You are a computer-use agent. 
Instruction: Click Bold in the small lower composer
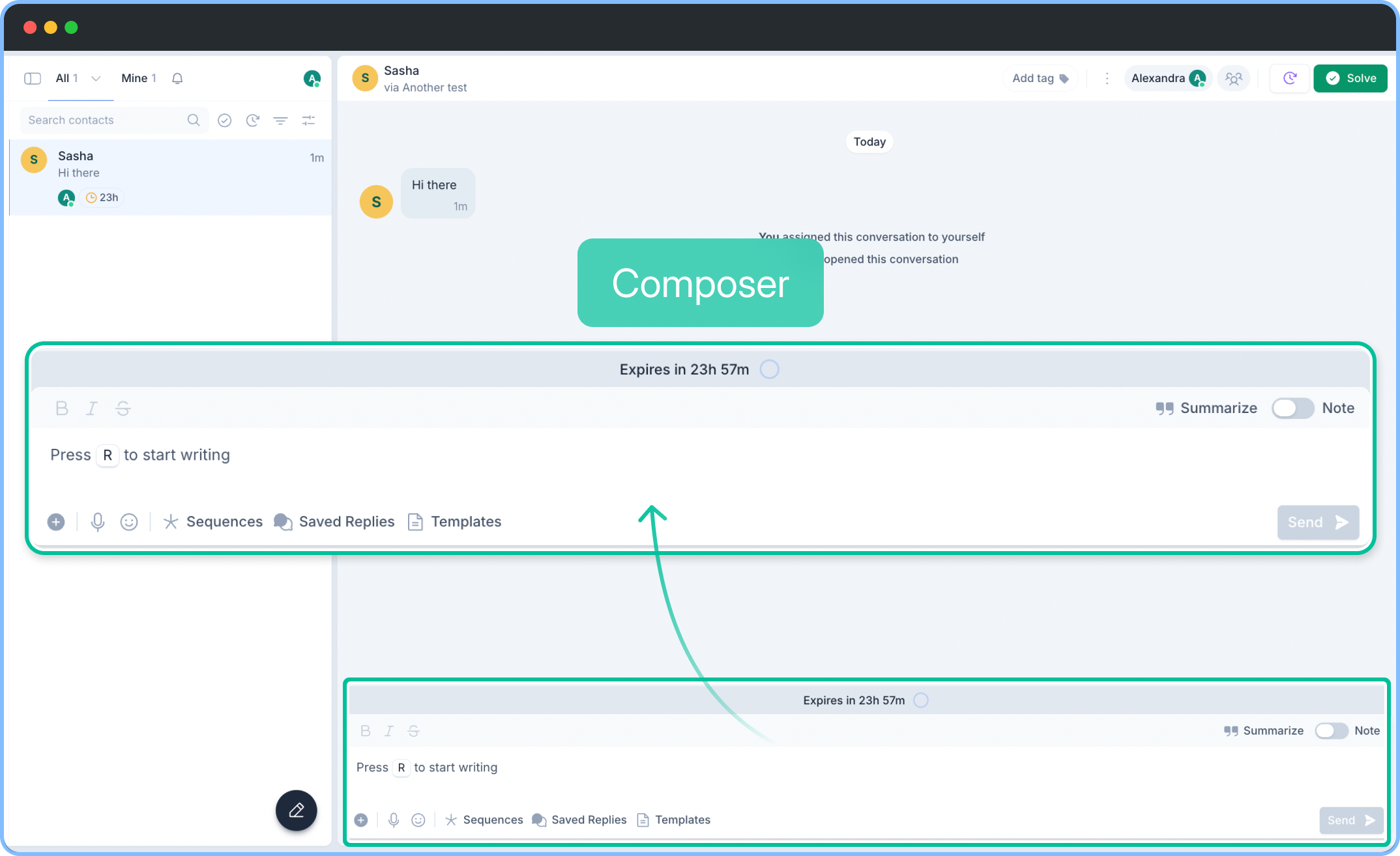coord(366,731)
